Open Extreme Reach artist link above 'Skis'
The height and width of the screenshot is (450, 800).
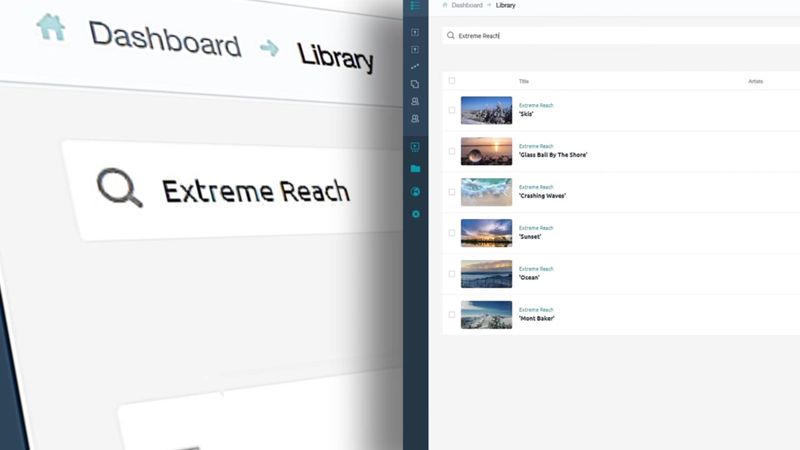pyautogui.click(x=536, y=106)
